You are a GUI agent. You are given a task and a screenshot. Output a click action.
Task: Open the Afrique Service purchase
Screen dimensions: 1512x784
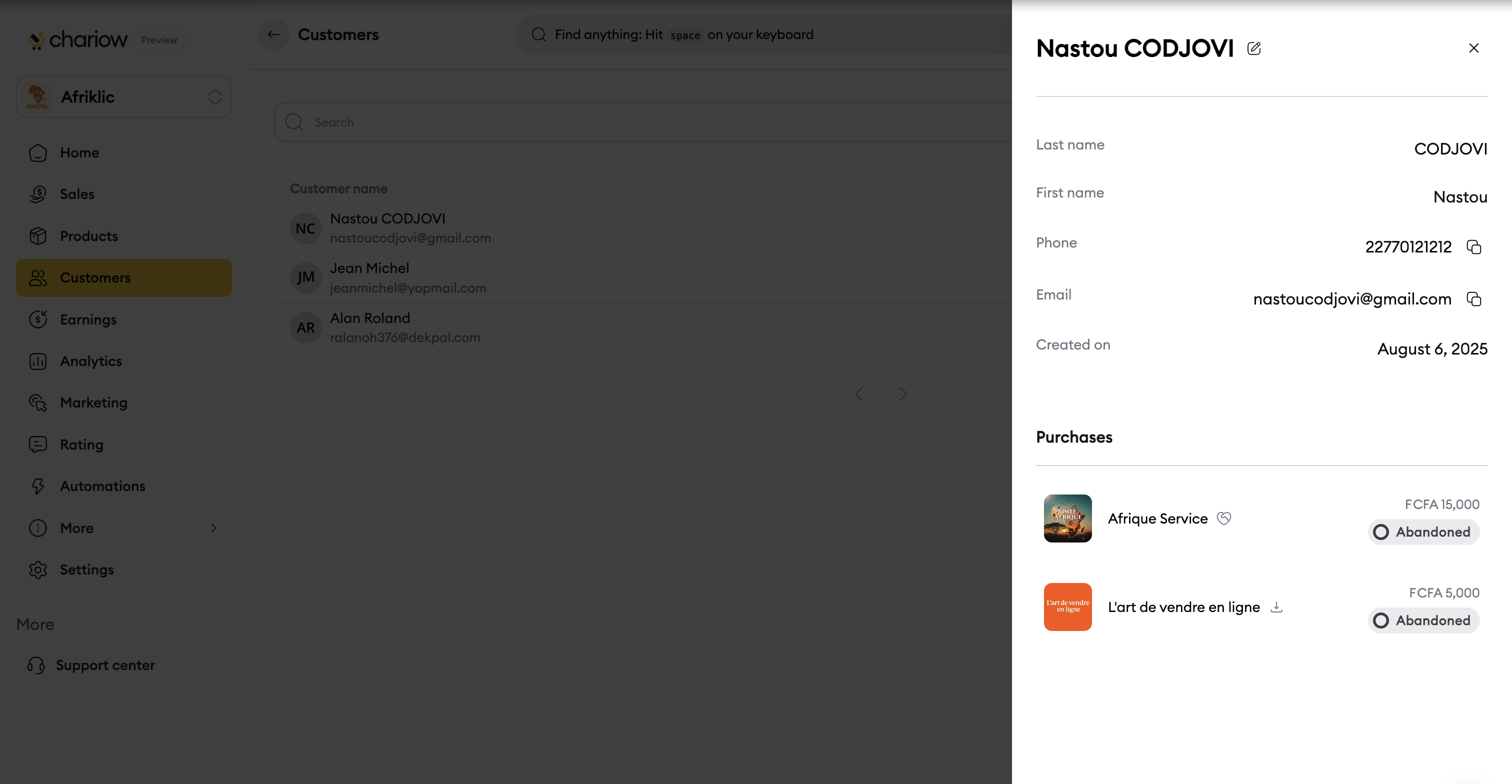1261,519
